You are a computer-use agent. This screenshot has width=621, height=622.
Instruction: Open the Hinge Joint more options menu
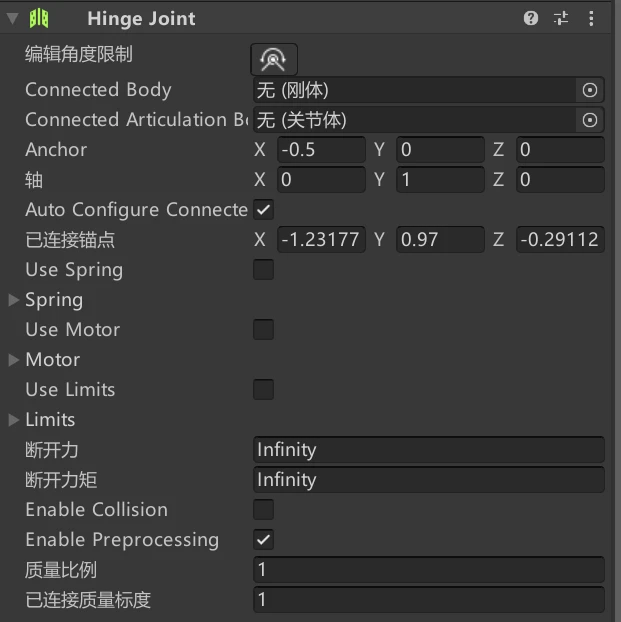[591, 18]
